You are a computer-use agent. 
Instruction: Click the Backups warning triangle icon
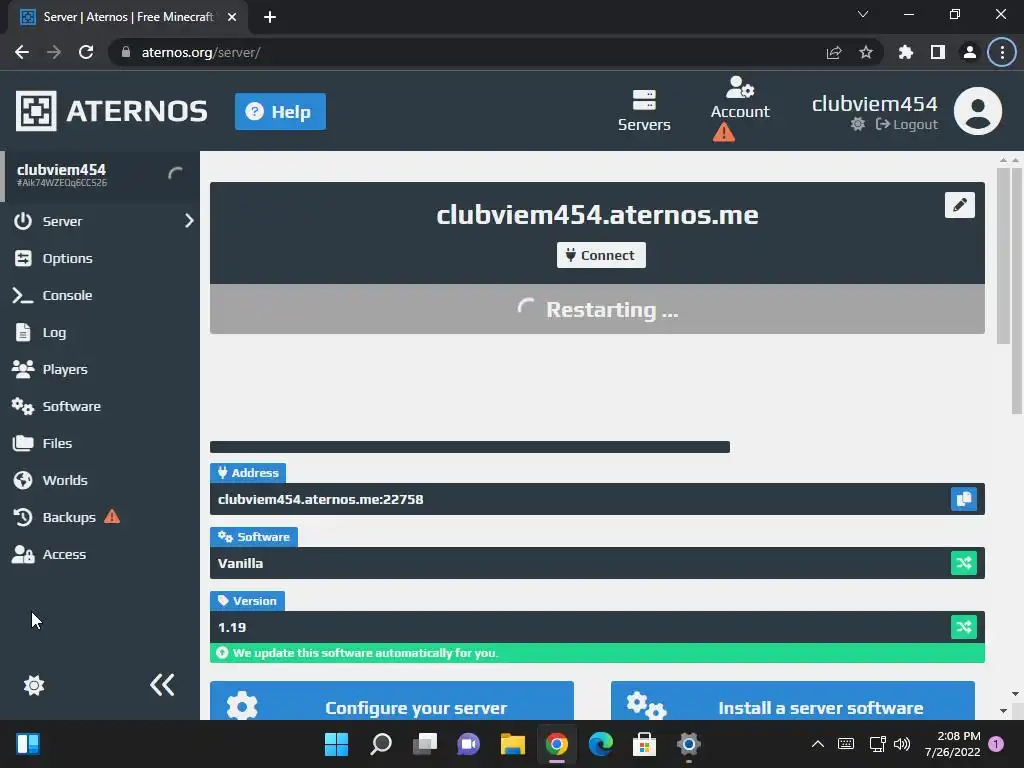(x=112, y=517)
